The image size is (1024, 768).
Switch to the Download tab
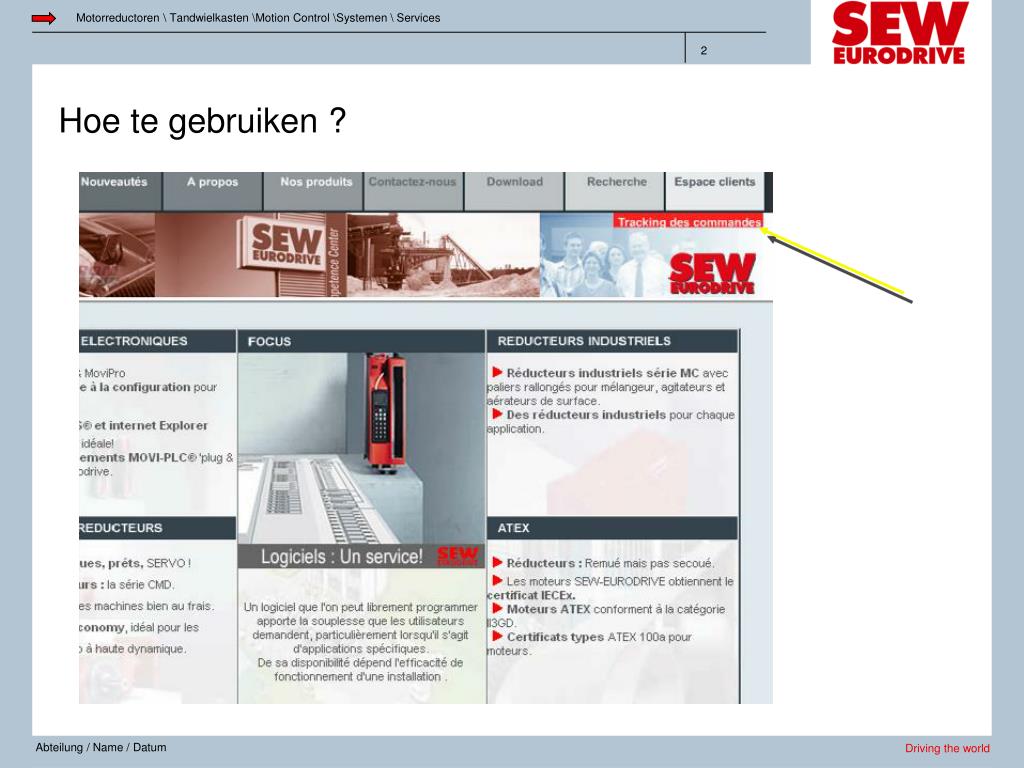tap(515, 191)
